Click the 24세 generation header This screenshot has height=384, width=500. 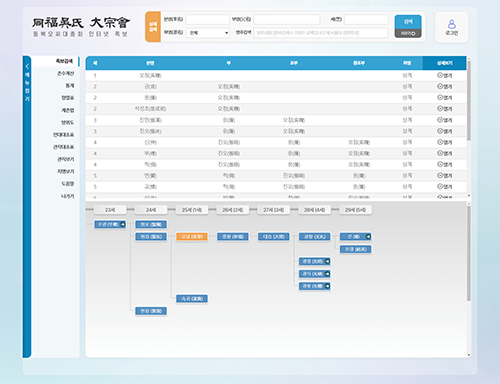pyautogui.click(x=151, y=210)
